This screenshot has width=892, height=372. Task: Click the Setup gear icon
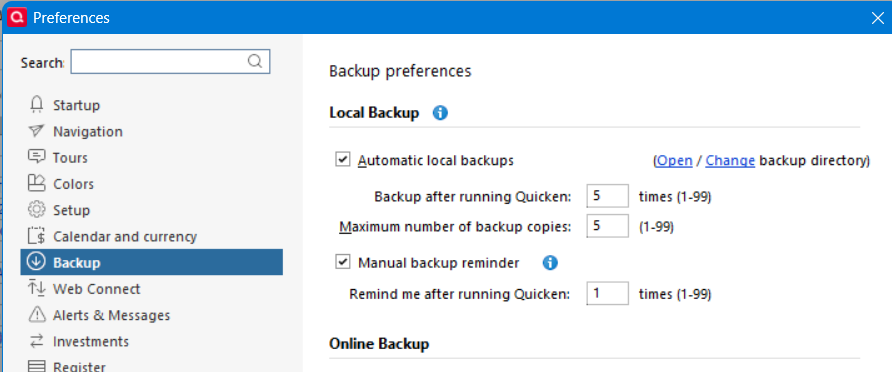[36, 209]
